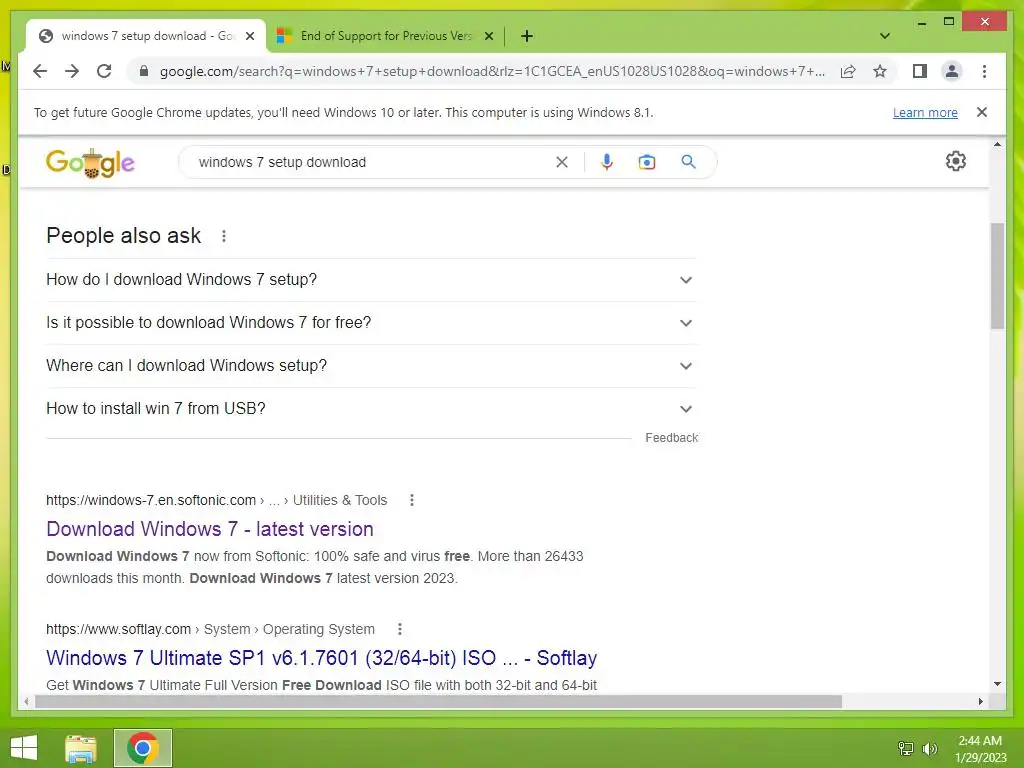Close the windows 7 setup download tab
The width and height of the screenshot is (1024, 768).
tap(249, 36)
